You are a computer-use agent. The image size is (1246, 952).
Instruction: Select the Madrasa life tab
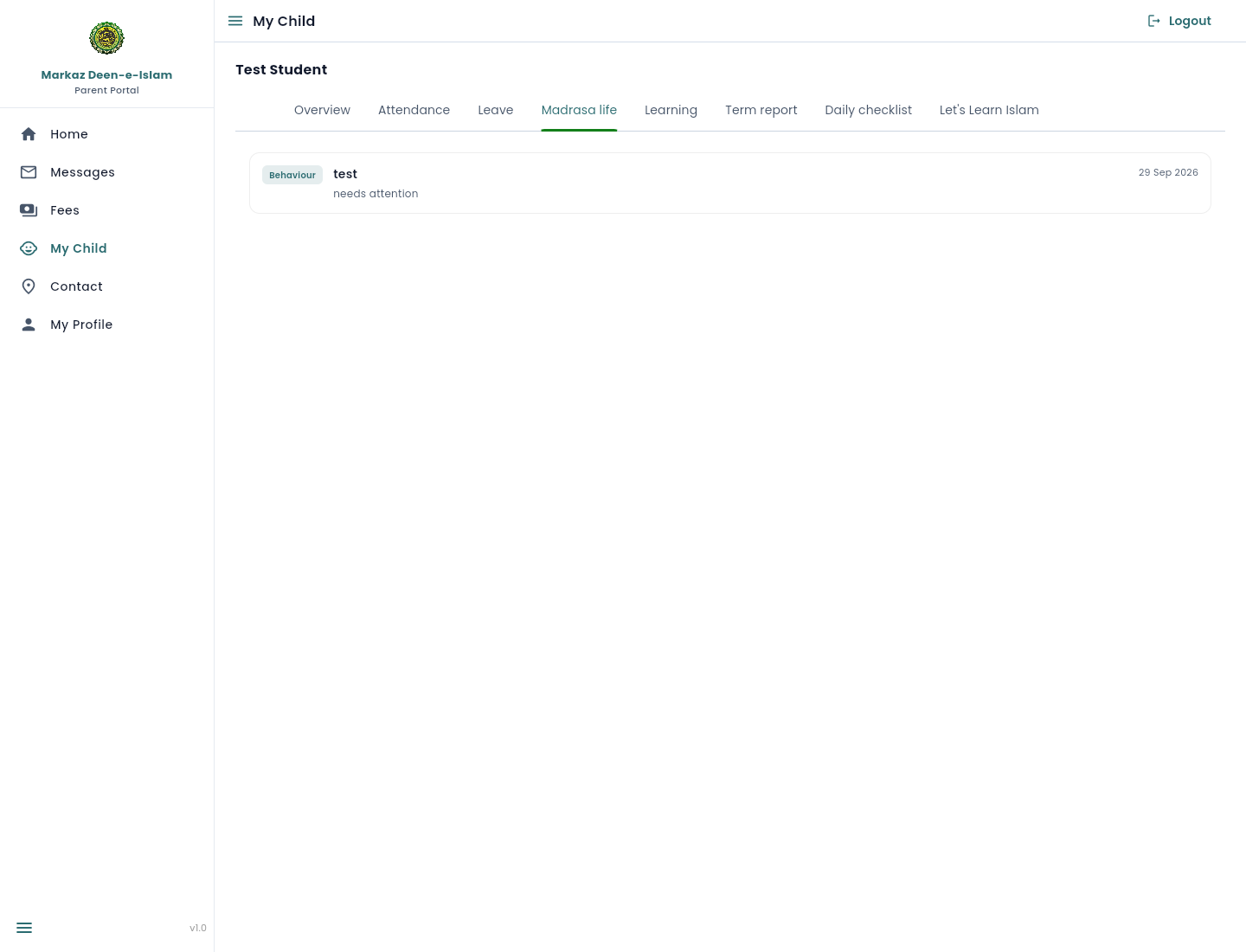(x=579, y=110)
